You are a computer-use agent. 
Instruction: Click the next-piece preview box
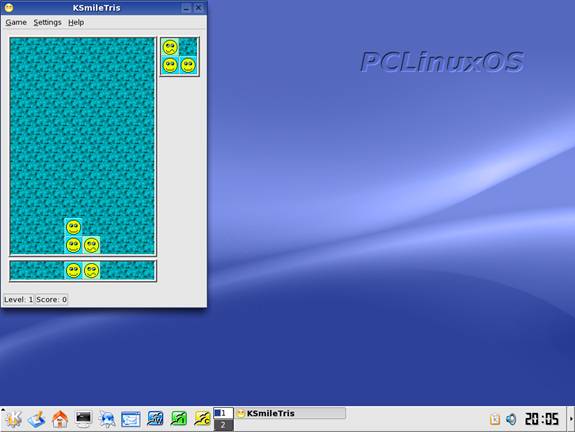pos(179,56)
